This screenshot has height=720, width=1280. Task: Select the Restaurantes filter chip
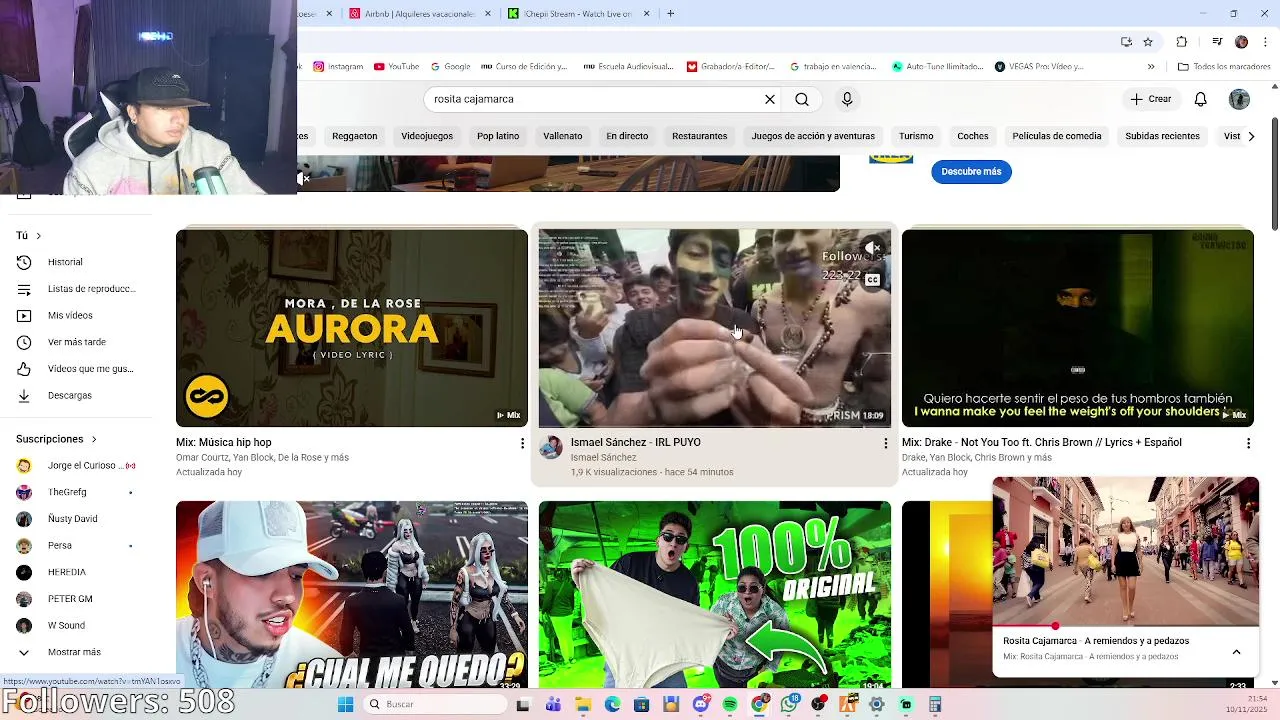tap(700, 136)
